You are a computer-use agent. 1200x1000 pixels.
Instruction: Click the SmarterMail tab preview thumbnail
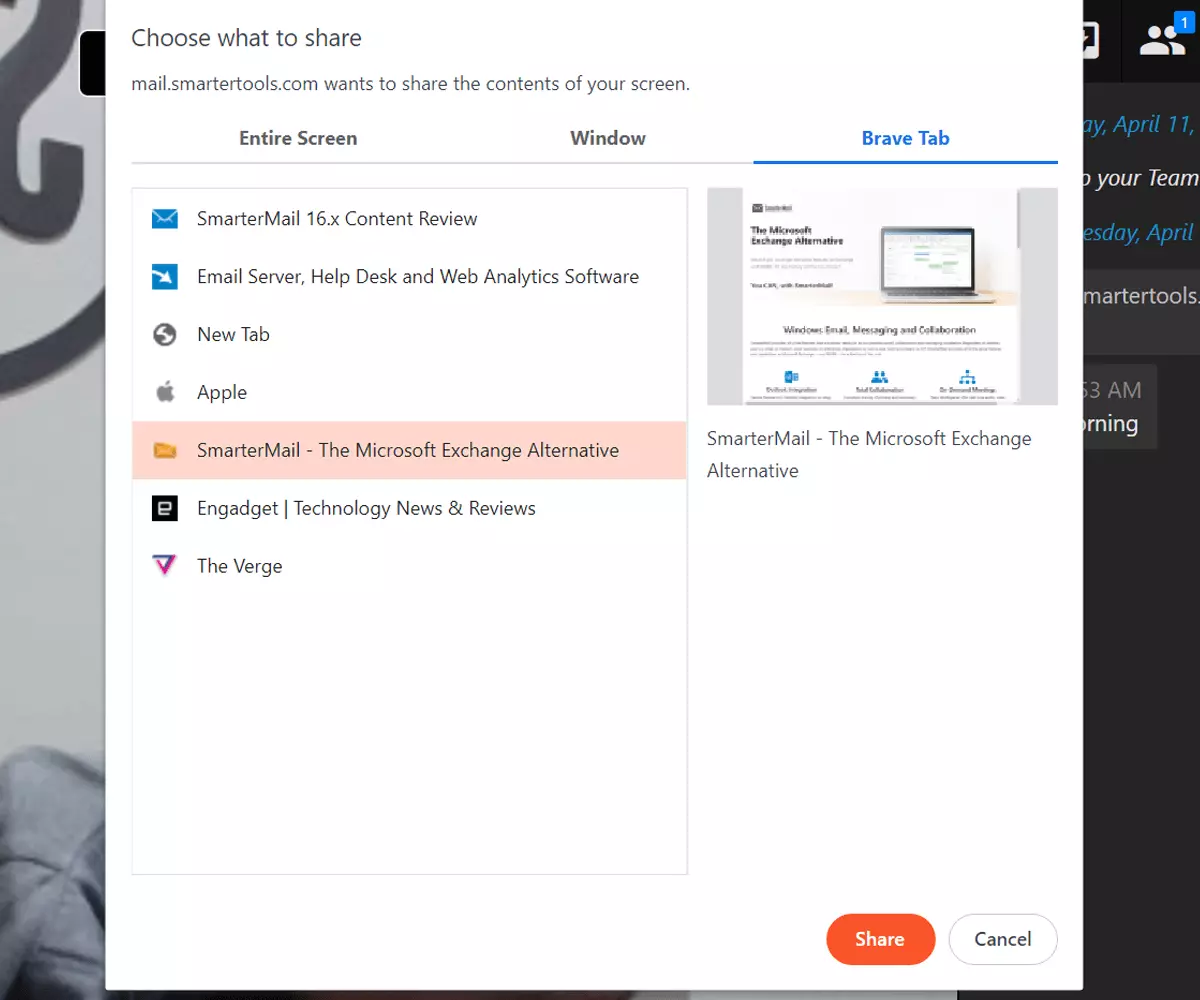[882, 296]
